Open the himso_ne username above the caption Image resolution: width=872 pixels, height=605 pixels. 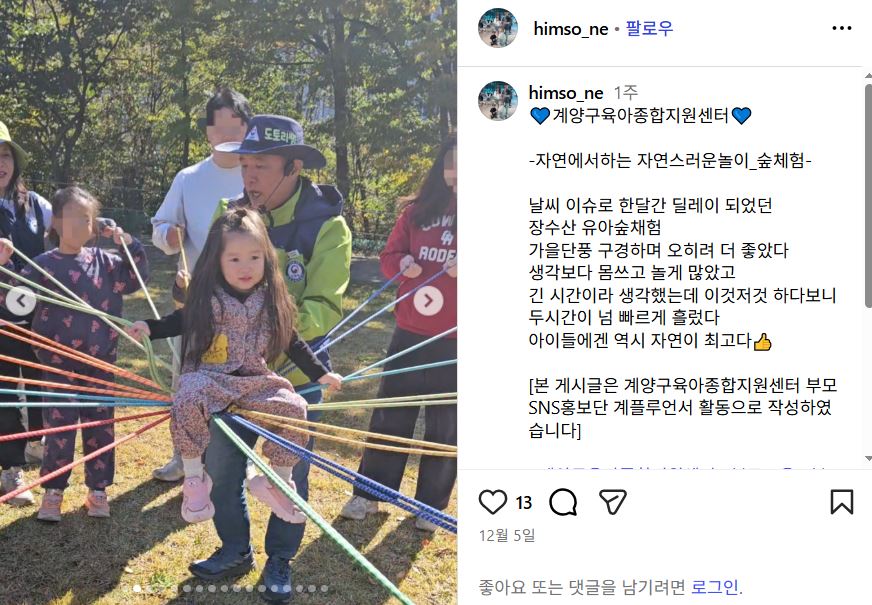pyautogui.click(x=566, y=92)
